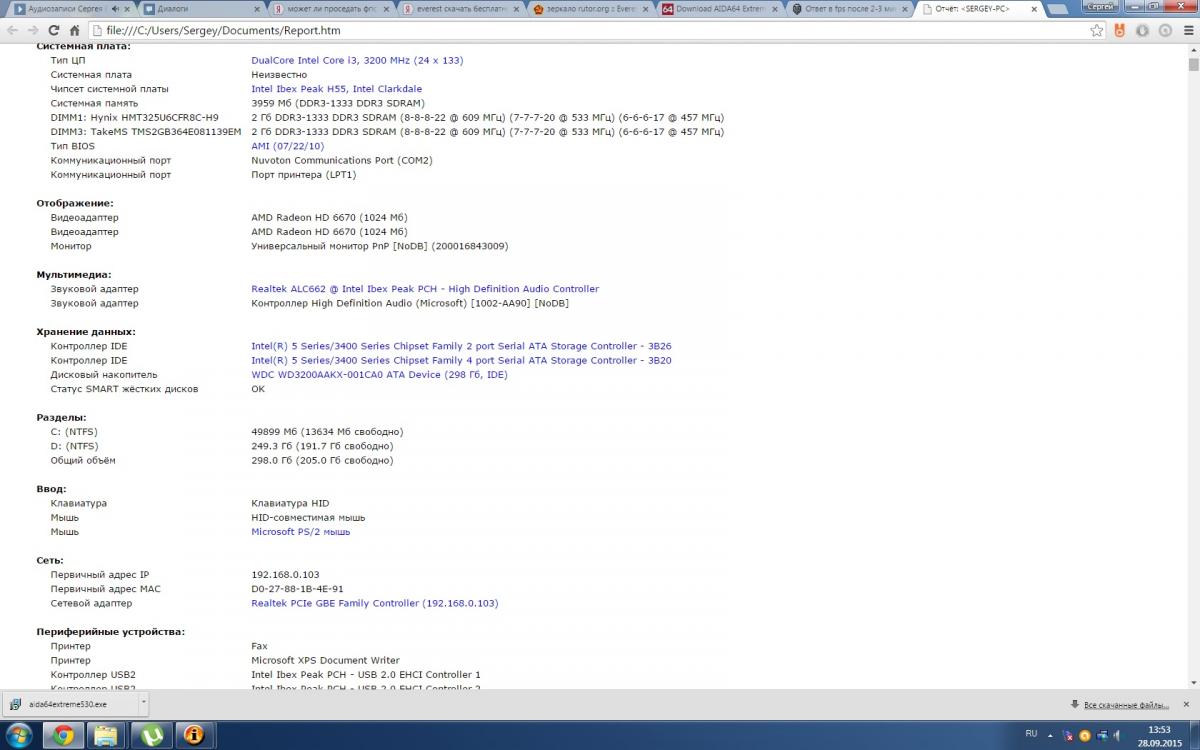Click the DualCore Intel Core i3 link

(357, 60)
